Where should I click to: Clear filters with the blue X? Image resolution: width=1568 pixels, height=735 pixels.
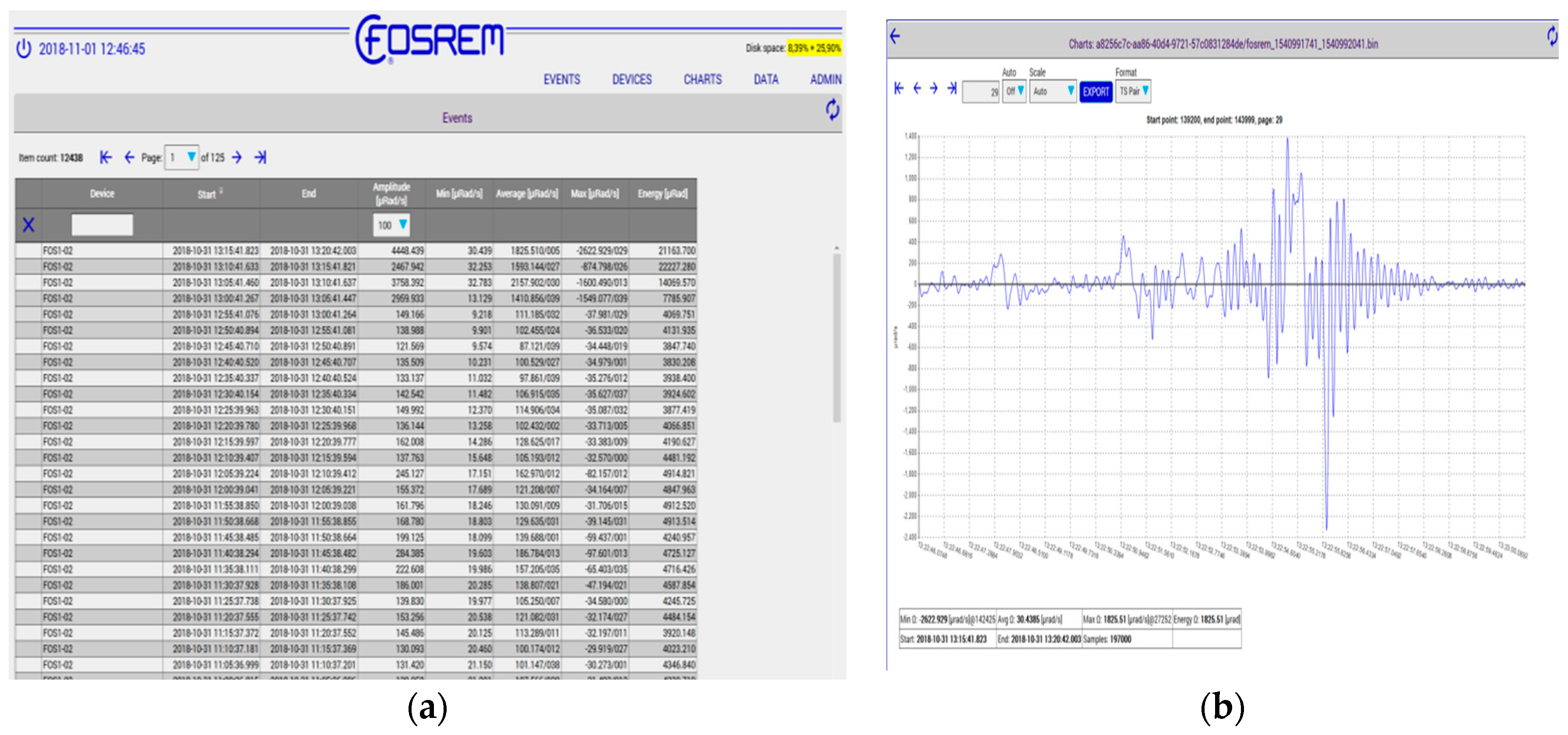pos(28,225)
